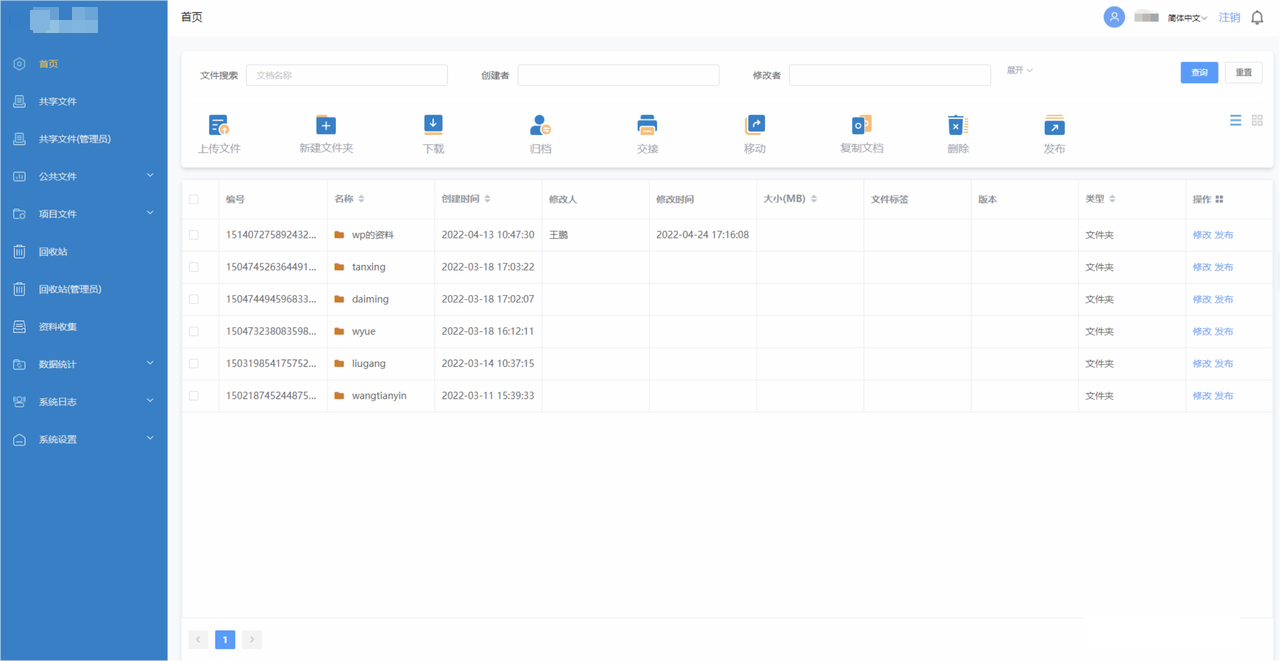Screen dimensions: 1280x661
Task: Click the 上传文件 upload icon
Action: tap(219, 125)
